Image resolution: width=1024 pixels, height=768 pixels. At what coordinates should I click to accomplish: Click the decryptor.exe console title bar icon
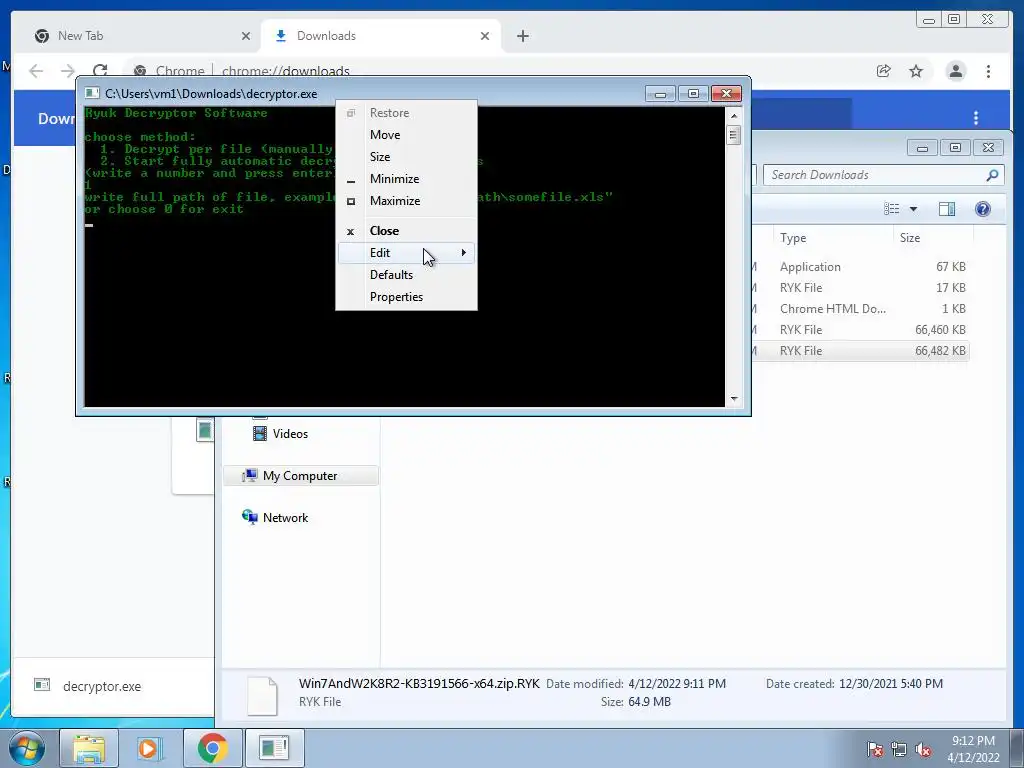pyautogui.click(x=92, y=93)
